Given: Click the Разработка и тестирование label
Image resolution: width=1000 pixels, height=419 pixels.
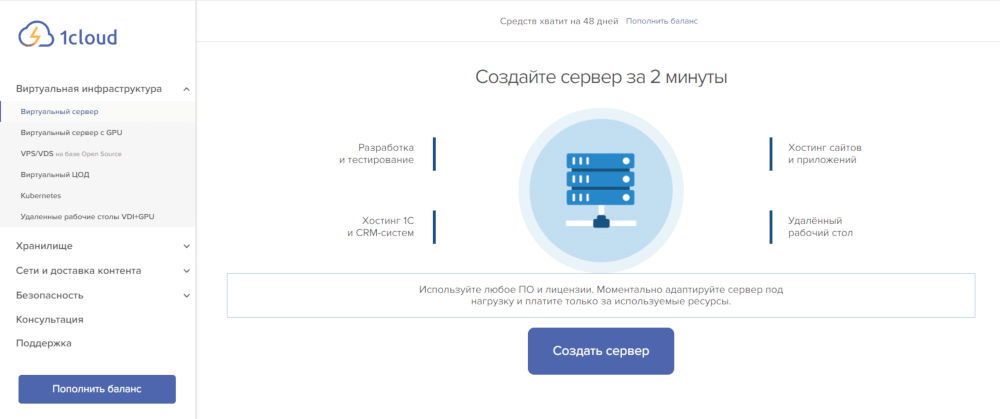Looking at the screenshot, I should point(376,154).
